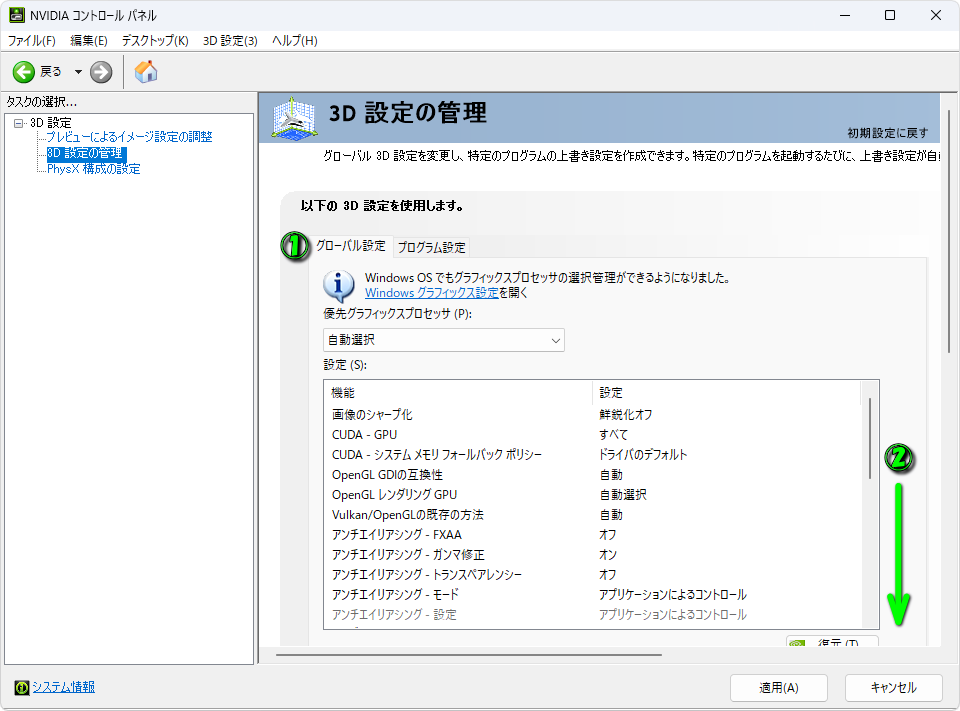The height and width of the screenshot is (711, 960).
Task: Click the 機能 column header
Action: [458, 393]
